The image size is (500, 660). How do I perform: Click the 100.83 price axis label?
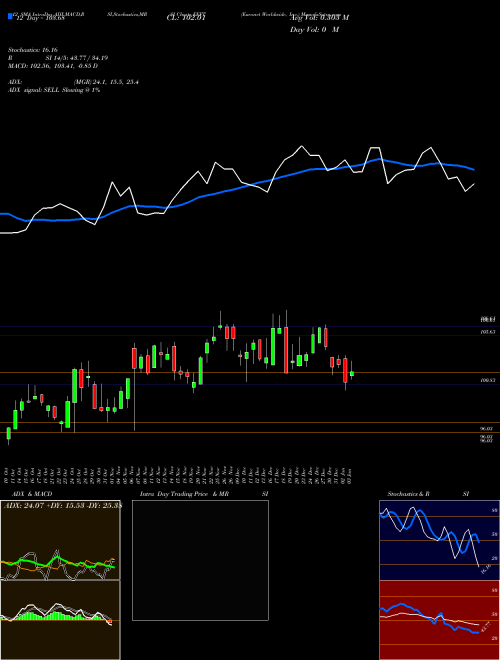(488, 380)
